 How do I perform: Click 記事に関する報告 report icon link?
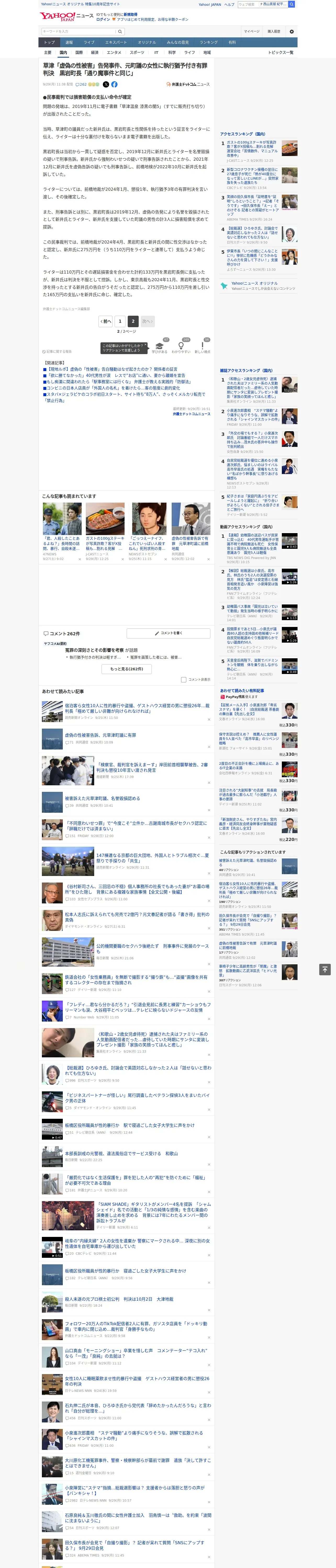(57, 352)
